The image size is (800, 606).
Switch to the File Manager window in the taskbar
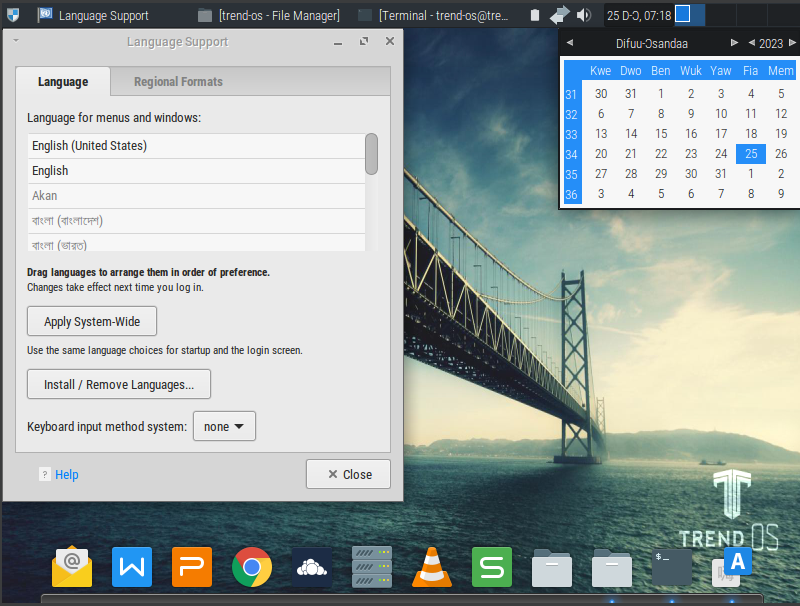[x=270, y=15]
